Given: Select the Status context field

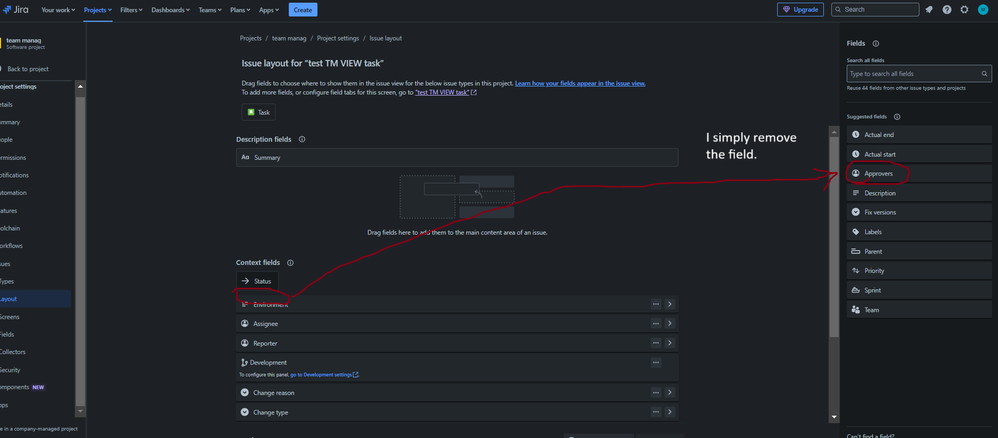Looking at the screenshot, I should (x=257, y=281).
